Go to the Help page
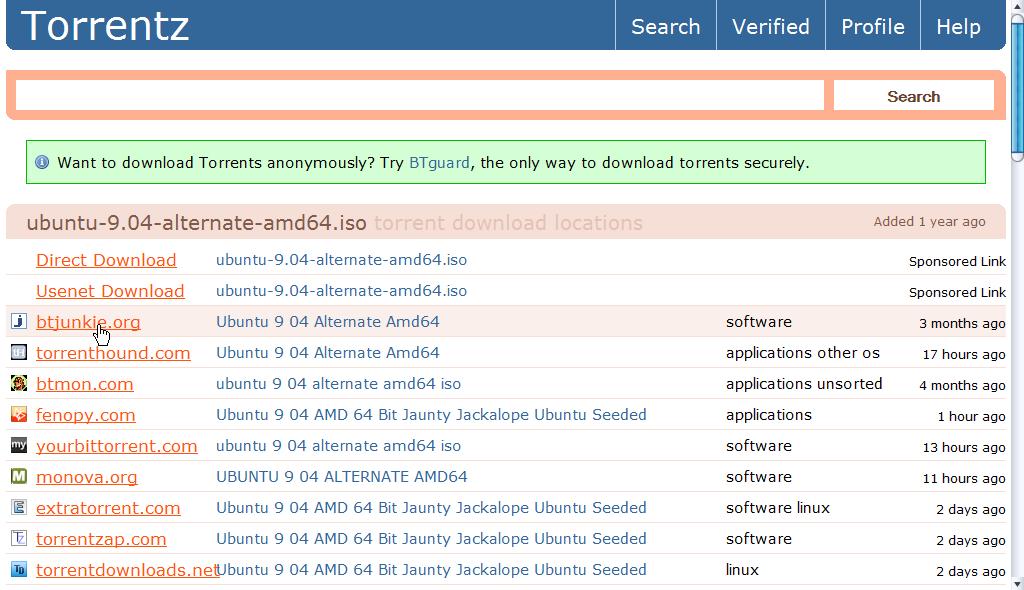1024x590 pixels. pos(958,27)
